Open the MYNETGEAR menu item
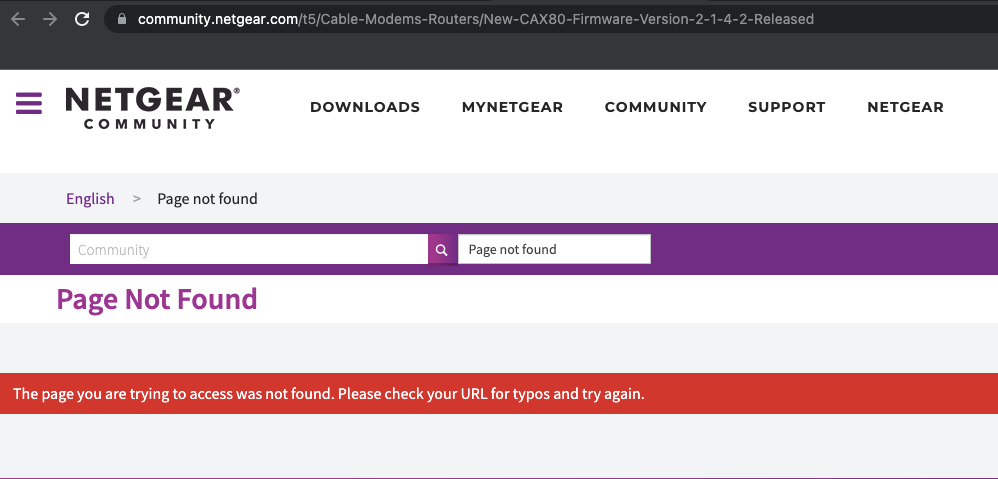This screenshot has width=998, height=479. (x=512, y=107)
